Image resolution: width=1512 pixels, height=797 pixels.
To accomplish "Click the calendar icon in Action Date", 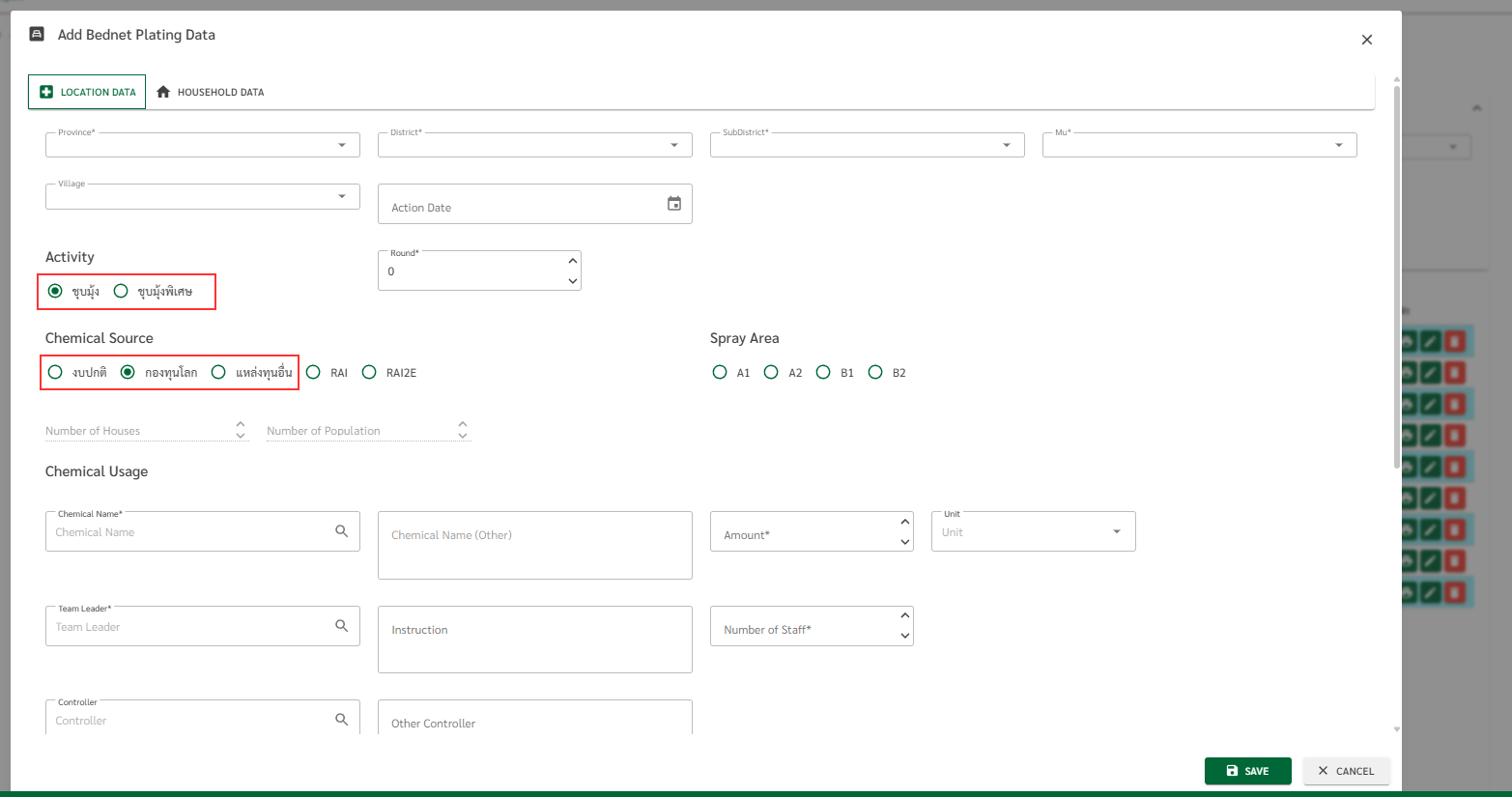I will click(x=674, y=204).
